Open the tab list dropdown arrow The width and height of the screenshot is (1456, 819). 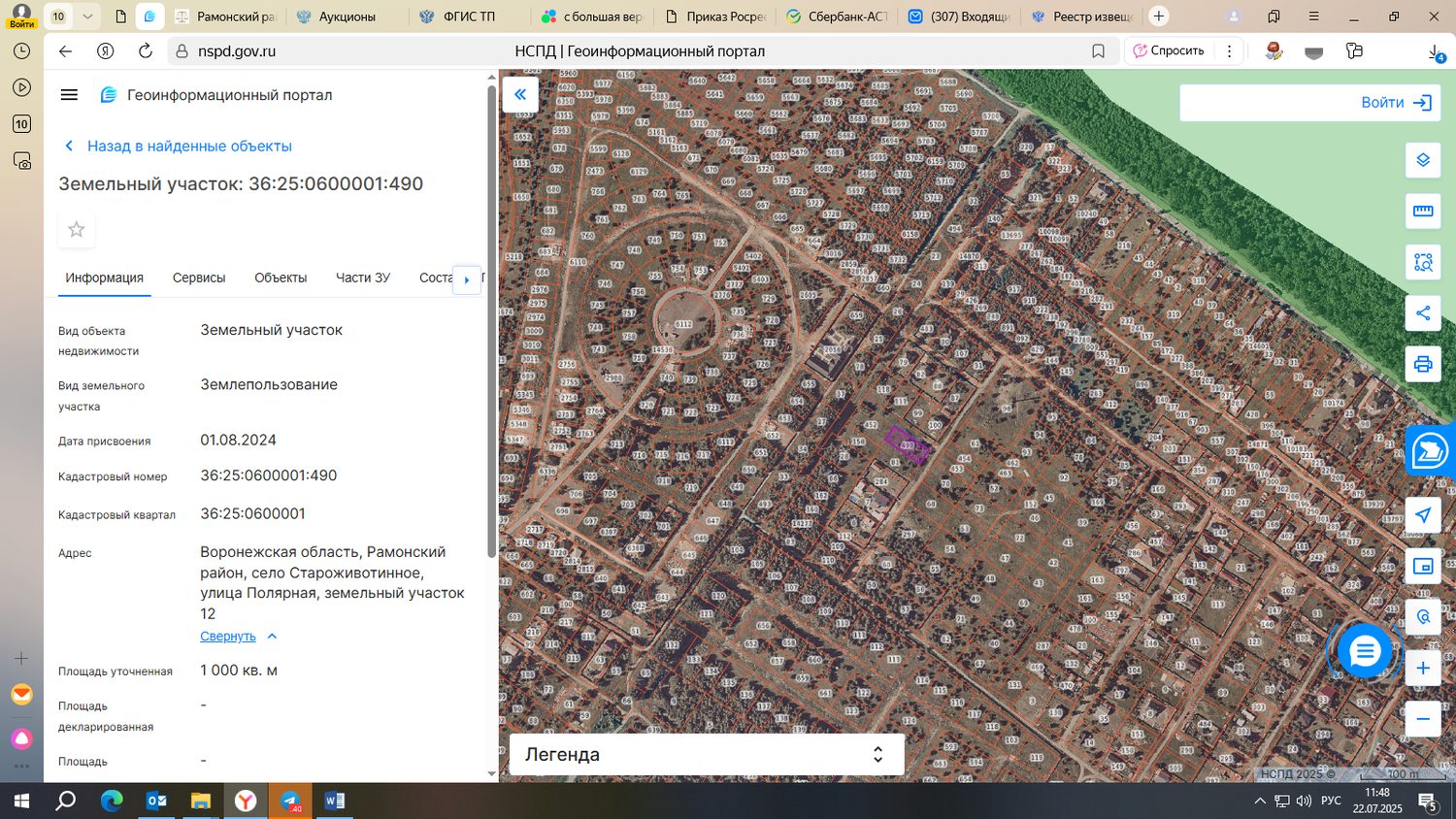(87, 16)
